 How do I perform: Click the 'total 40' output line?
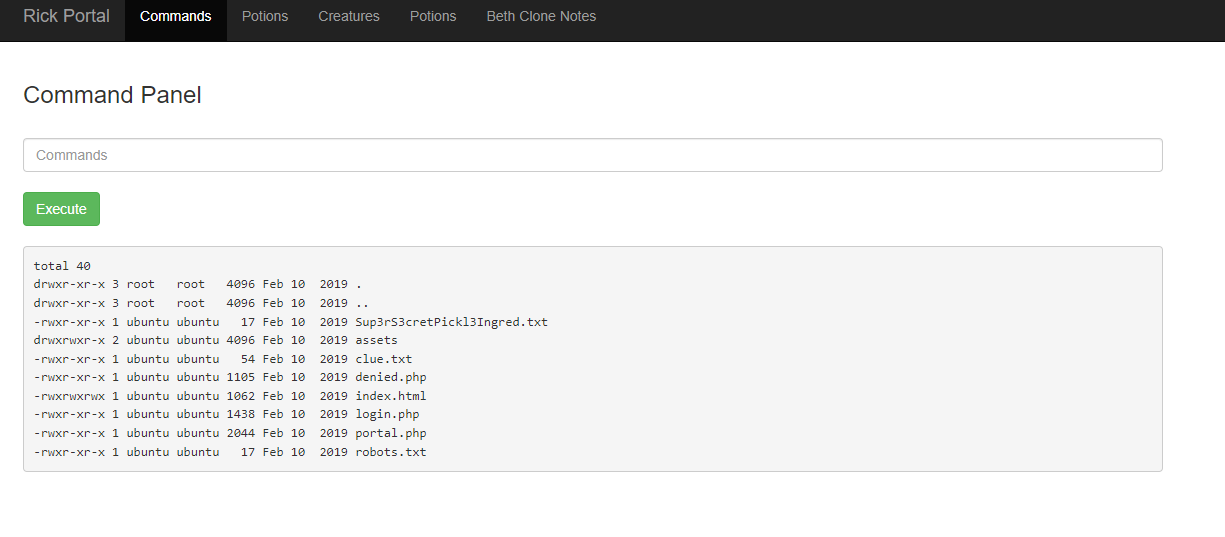click(x=62, y=266)
